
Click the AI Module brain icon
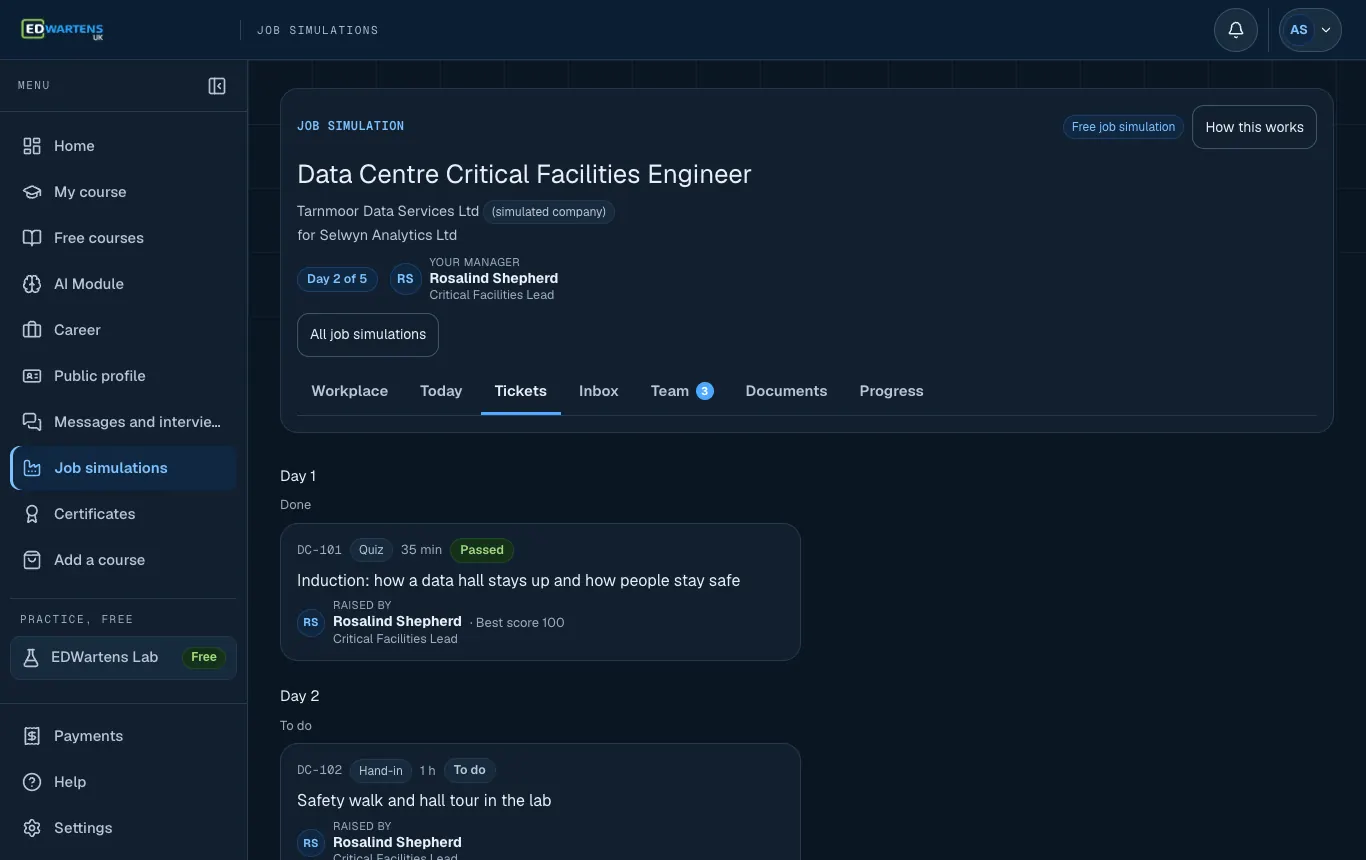coord(32,284)
